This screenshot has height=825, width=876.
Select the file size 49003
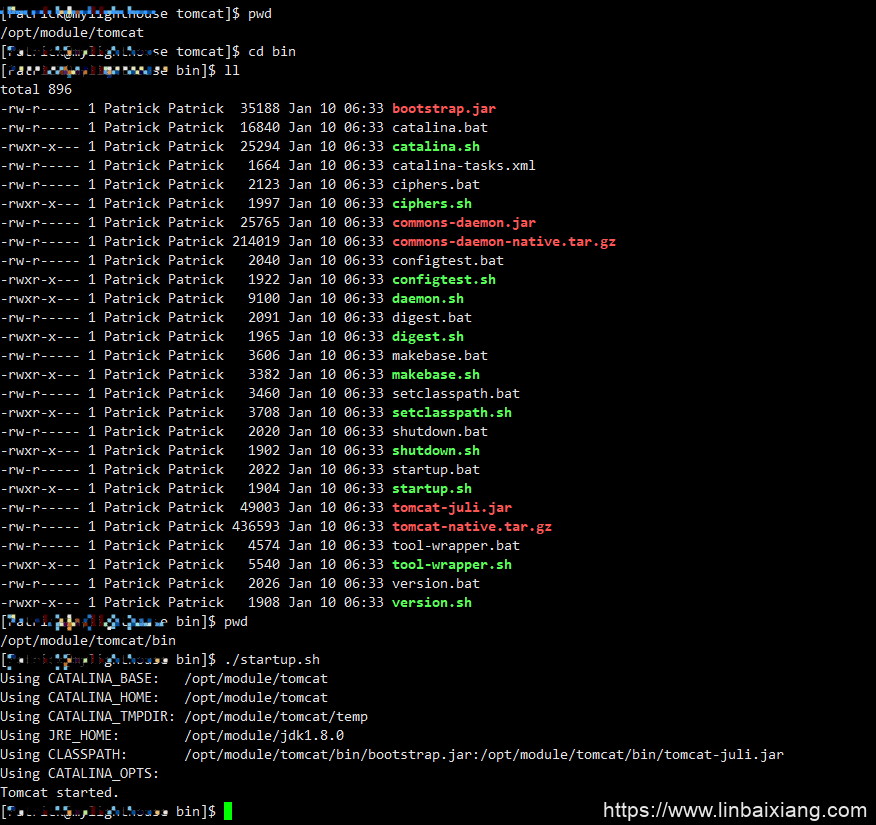click(x=260, y=507)
